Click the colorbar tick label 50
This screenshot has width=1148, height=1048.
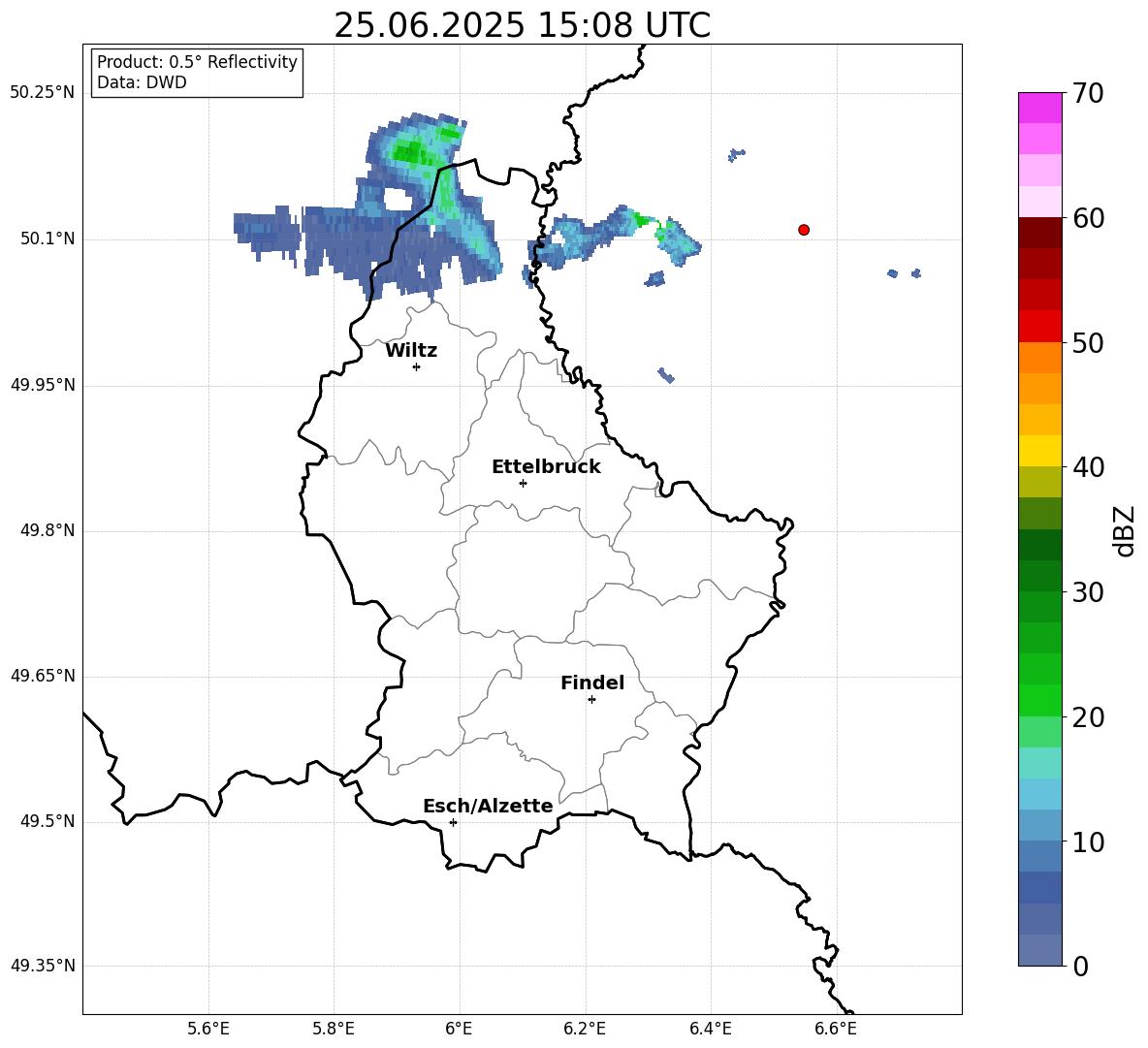click(1088, 342)
